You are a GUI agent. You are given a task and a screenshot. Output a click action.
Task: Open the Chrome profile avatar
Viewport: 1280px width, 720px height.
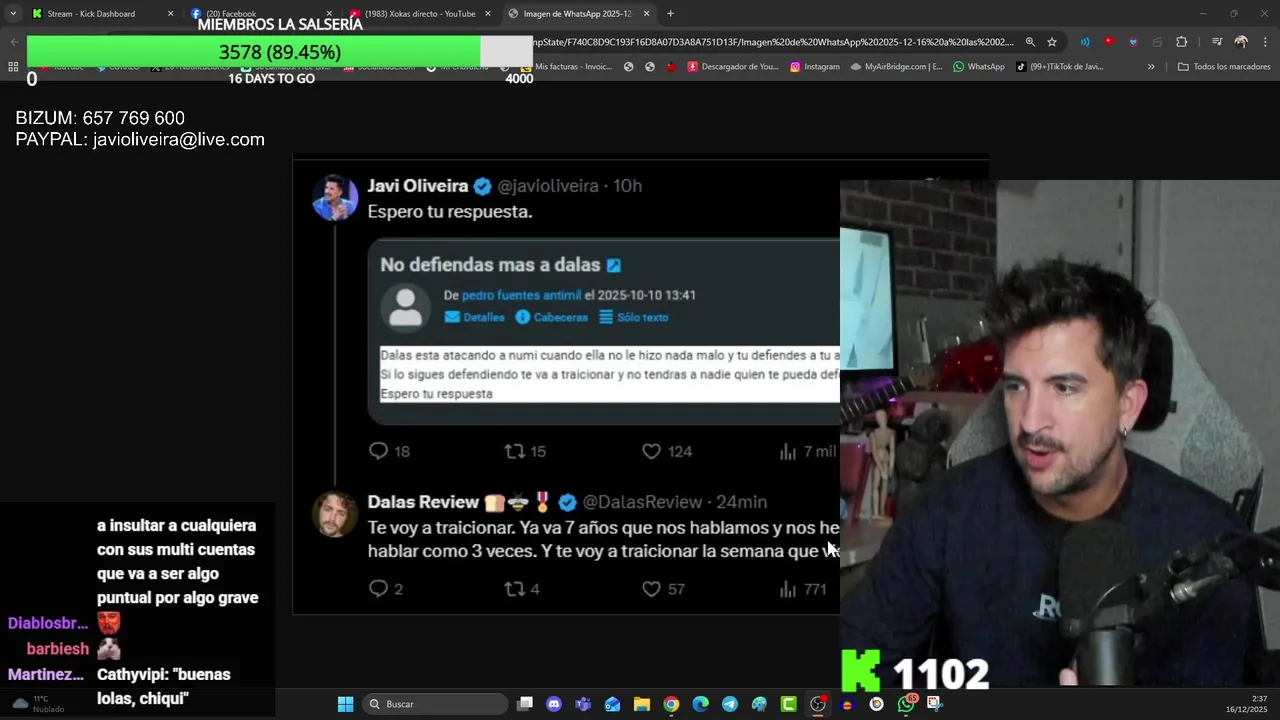pos(1241,42)
